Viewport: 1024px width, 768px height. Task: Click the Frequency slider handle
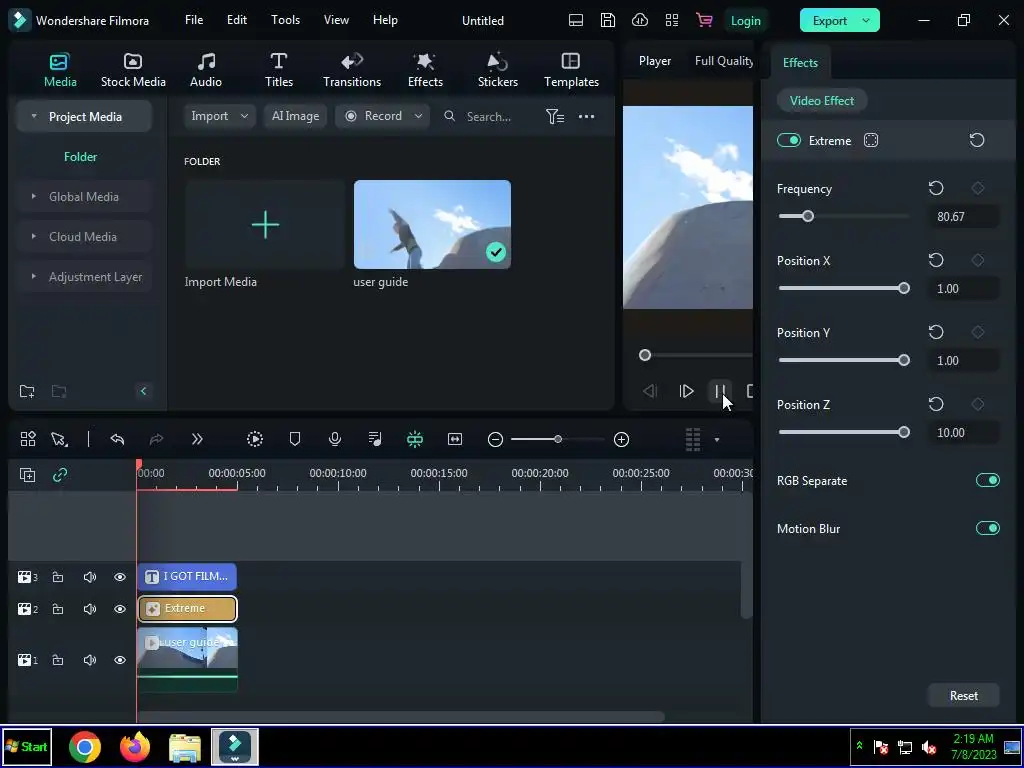click(808, 216)
